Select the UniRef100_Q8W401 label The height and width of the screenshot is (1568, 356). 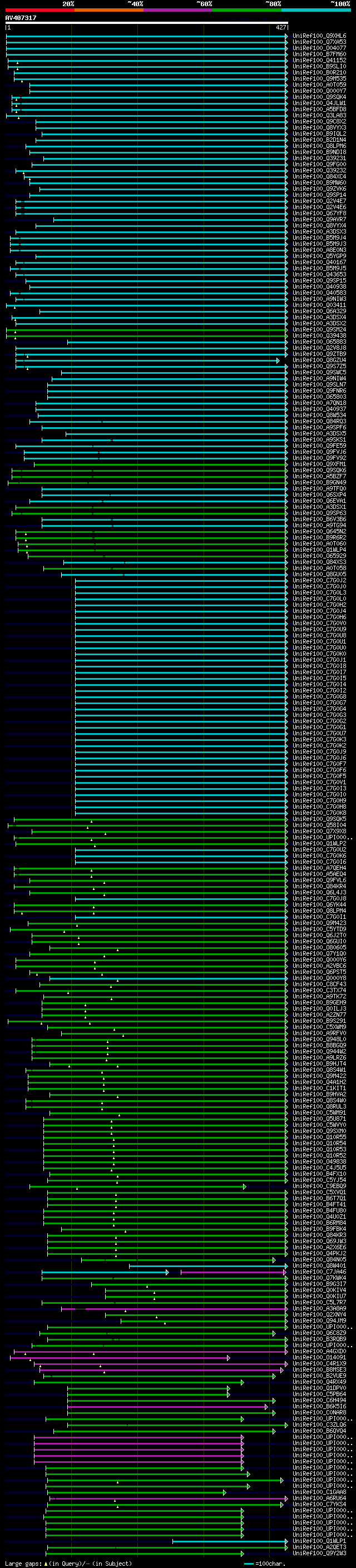(x=319, y=1265)
